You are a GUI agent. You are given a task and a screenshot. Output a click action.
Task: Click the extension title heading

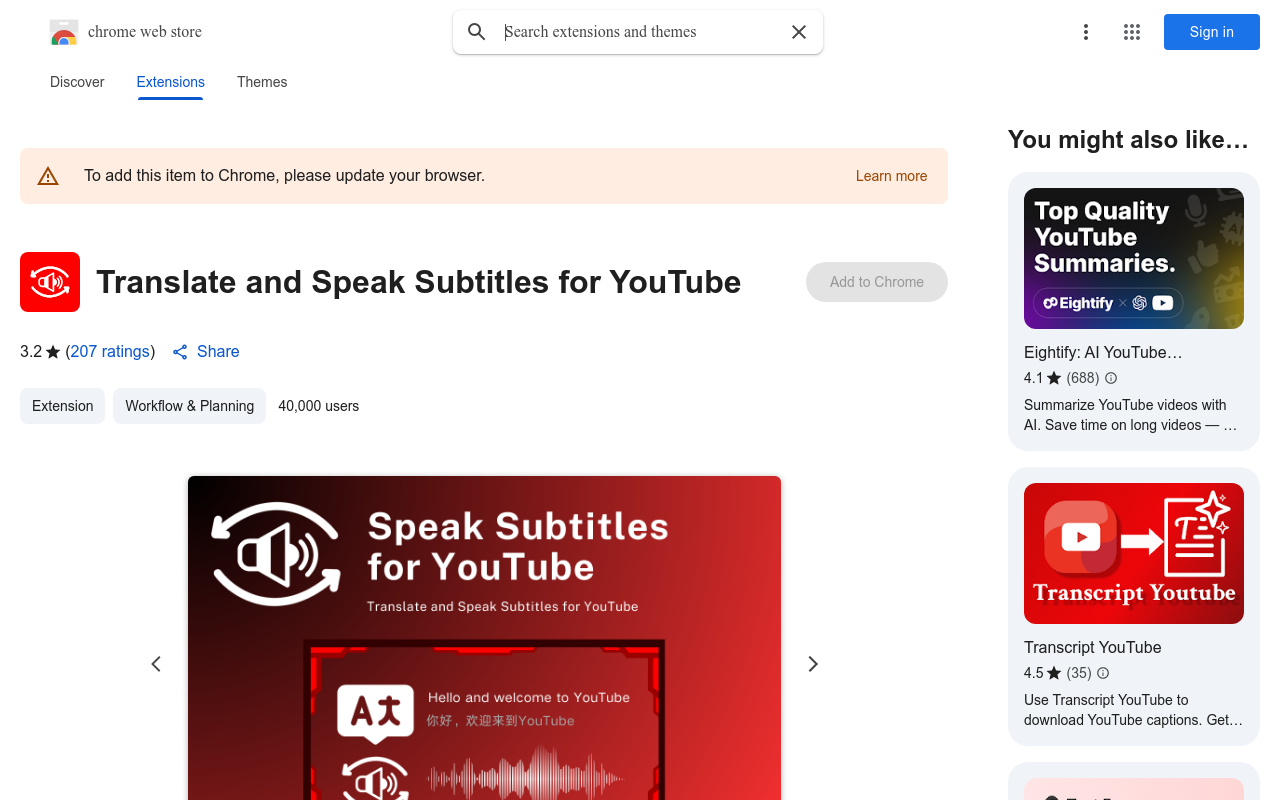pos(418,282)
